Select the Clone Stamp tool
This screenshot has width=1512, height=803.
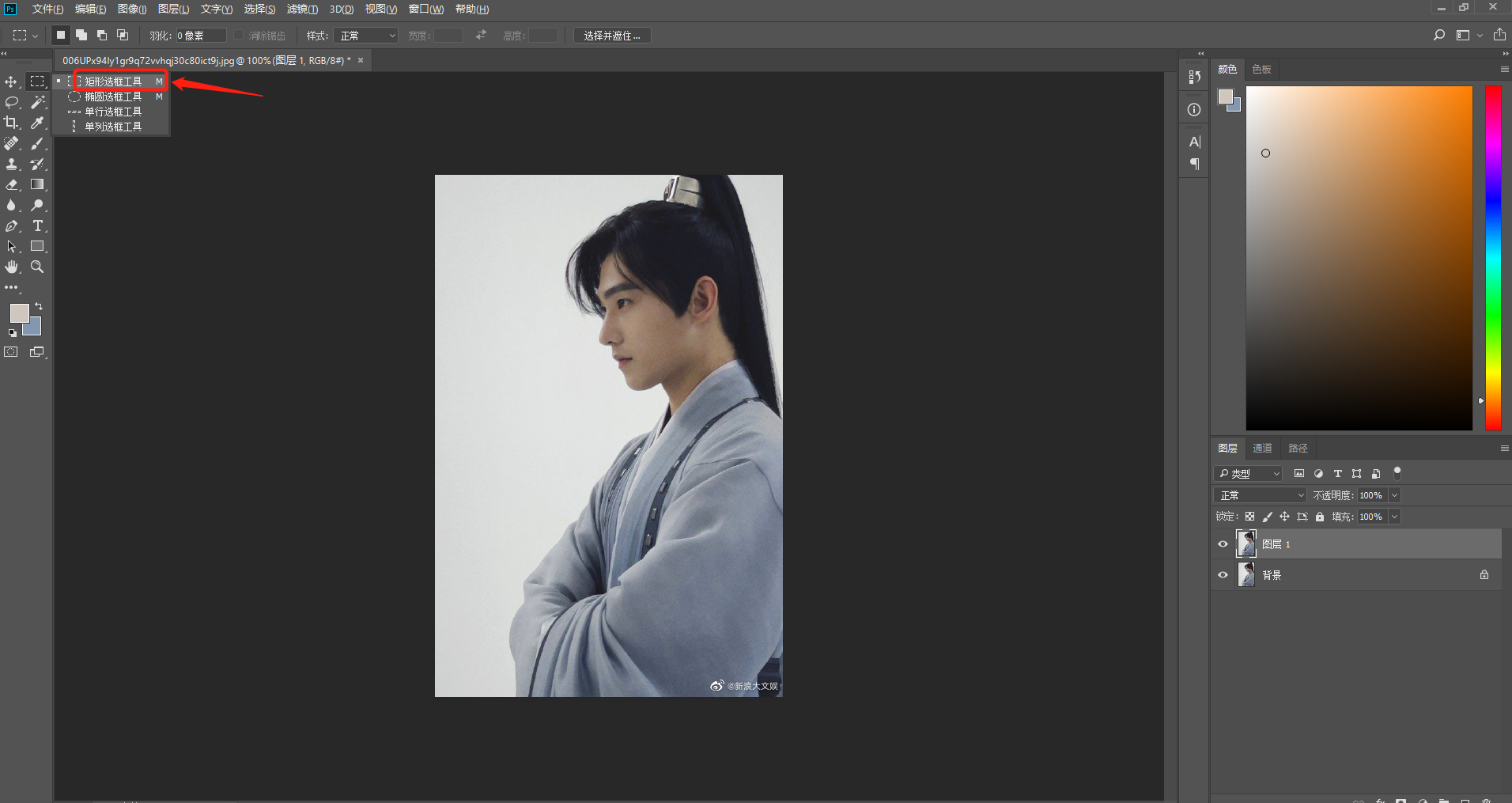pos(11,164)
